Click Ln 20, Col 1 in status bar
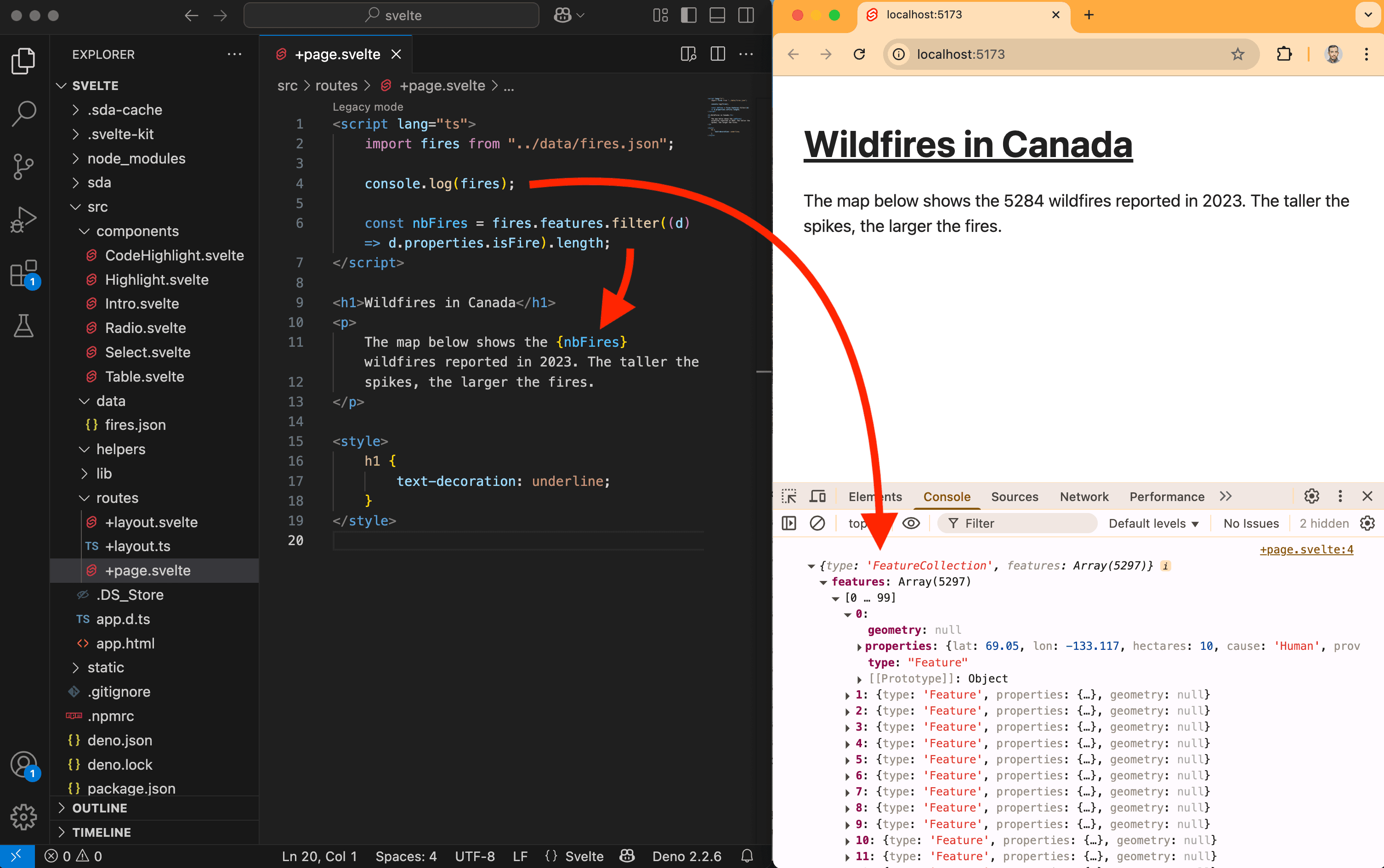 point(319,856)
